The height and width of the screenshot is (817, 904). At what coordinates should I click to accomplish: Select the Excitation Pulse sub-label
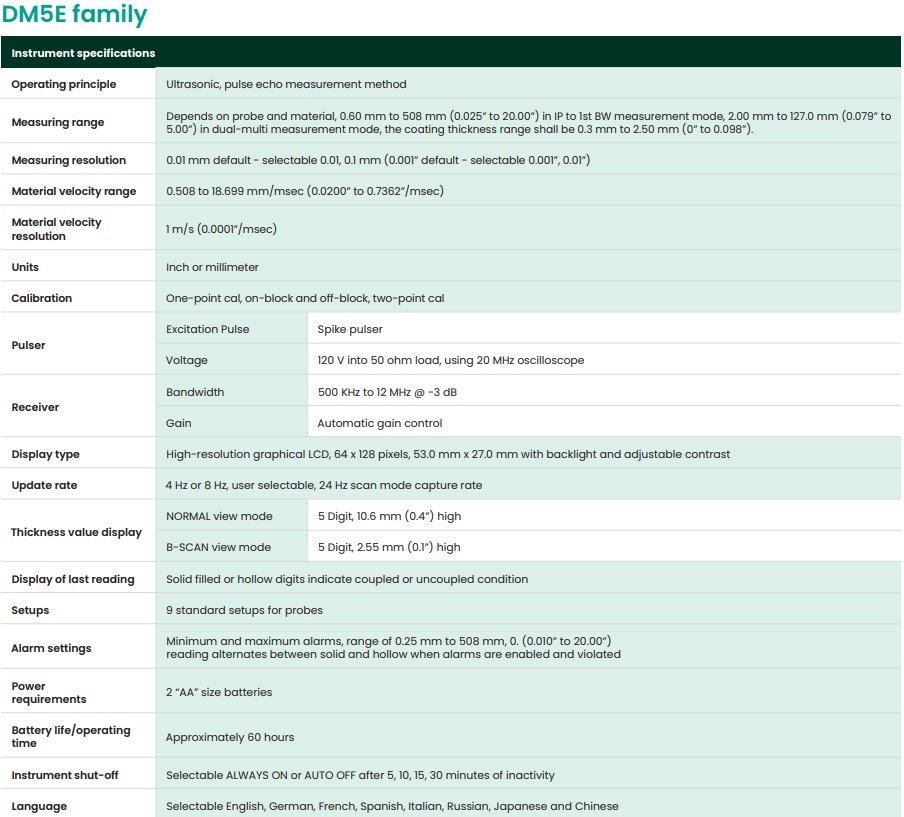[208, 329]
